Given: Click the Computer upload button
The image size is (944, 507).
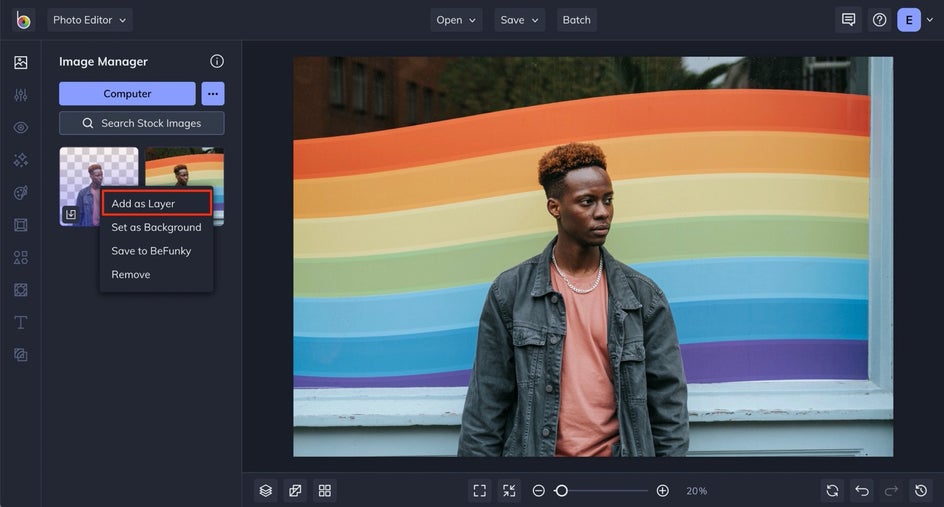Looking at the screenshot, I should [127, 94].
